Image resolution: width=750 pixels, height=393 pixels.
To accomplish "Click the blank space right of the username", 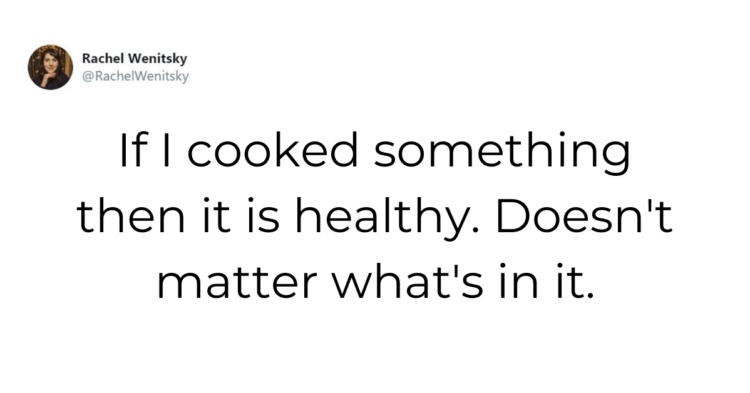I will [430, 67].
